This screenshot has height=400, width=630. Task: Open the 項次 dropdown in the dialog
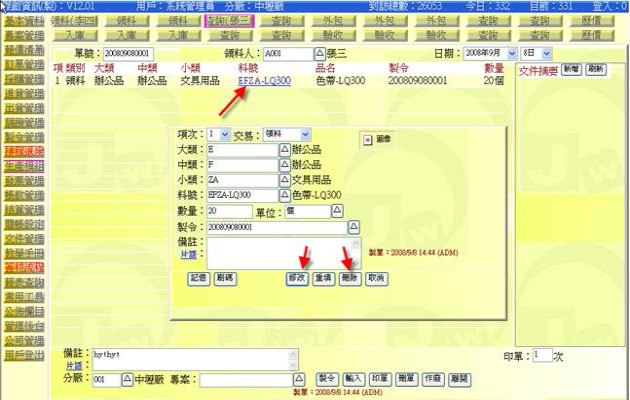pyautogui.click(x=223, y=133)
